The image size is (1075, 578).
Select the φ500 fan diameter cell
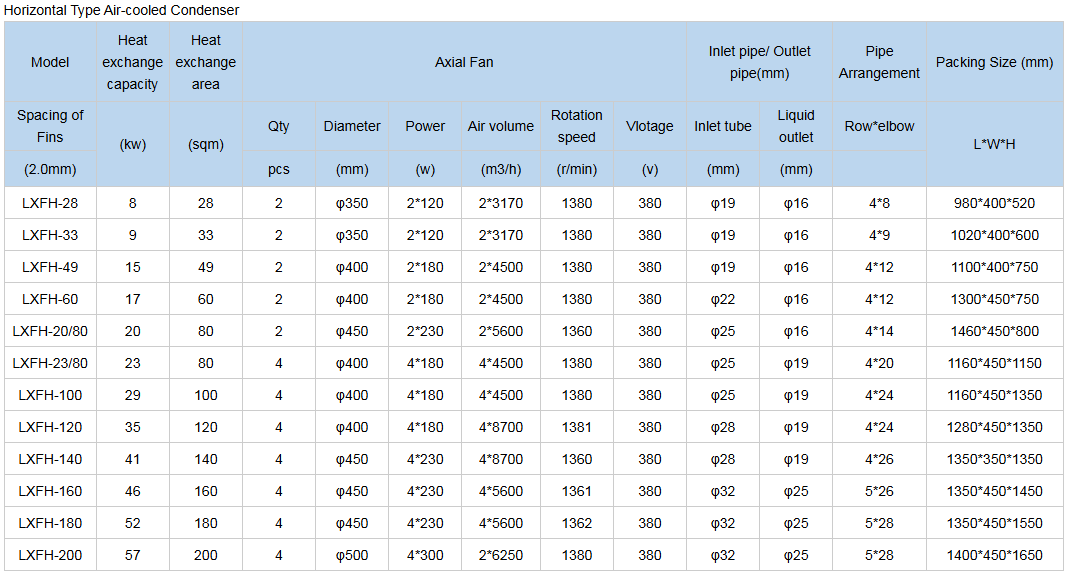click(x=352, y=555)
